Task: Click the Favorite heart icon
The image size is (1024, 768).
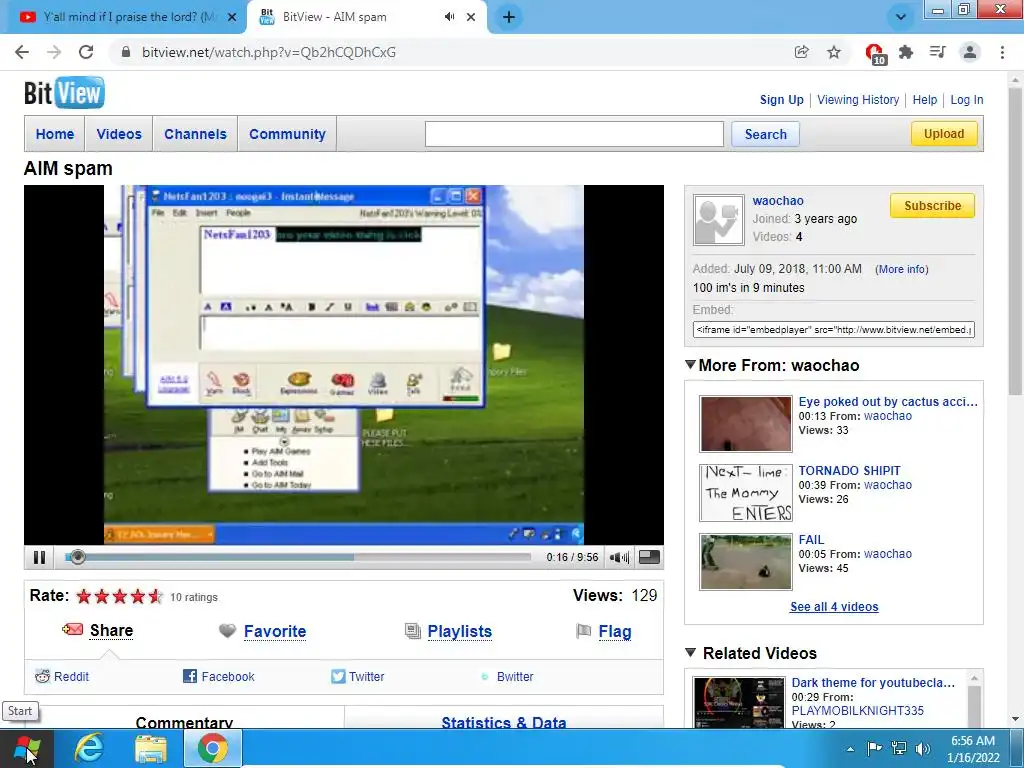Action: (x=227, y=631)
